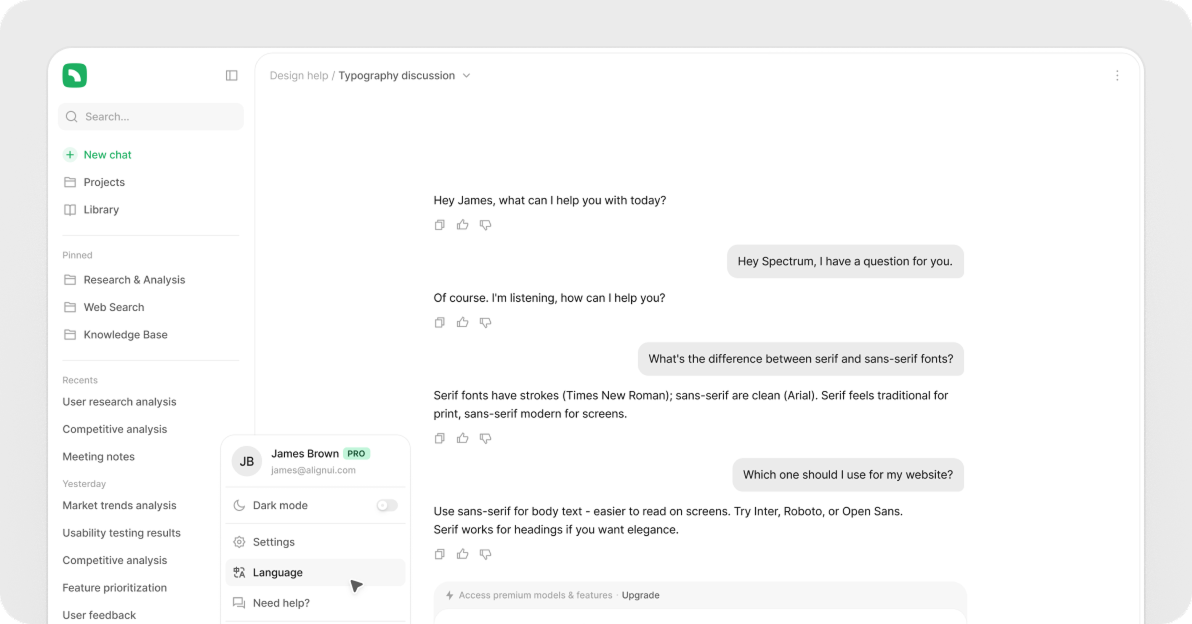Screen dimensions: 1192x624
Task: Thumbs down the "I'm listening" reply
Action: [x=485, y=322]
